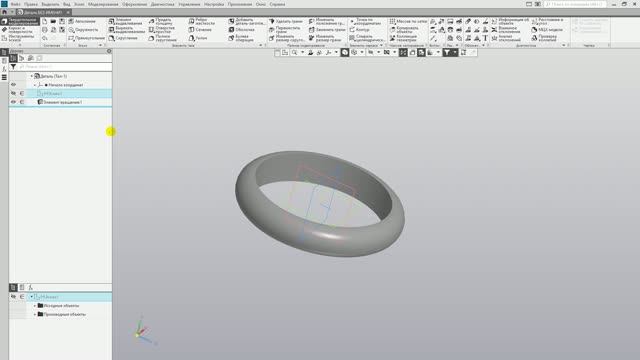This screenshot has height=360, width=640.
Task: Expand Элементы тела panel group dropdown
Action: (x=261, y=45)
